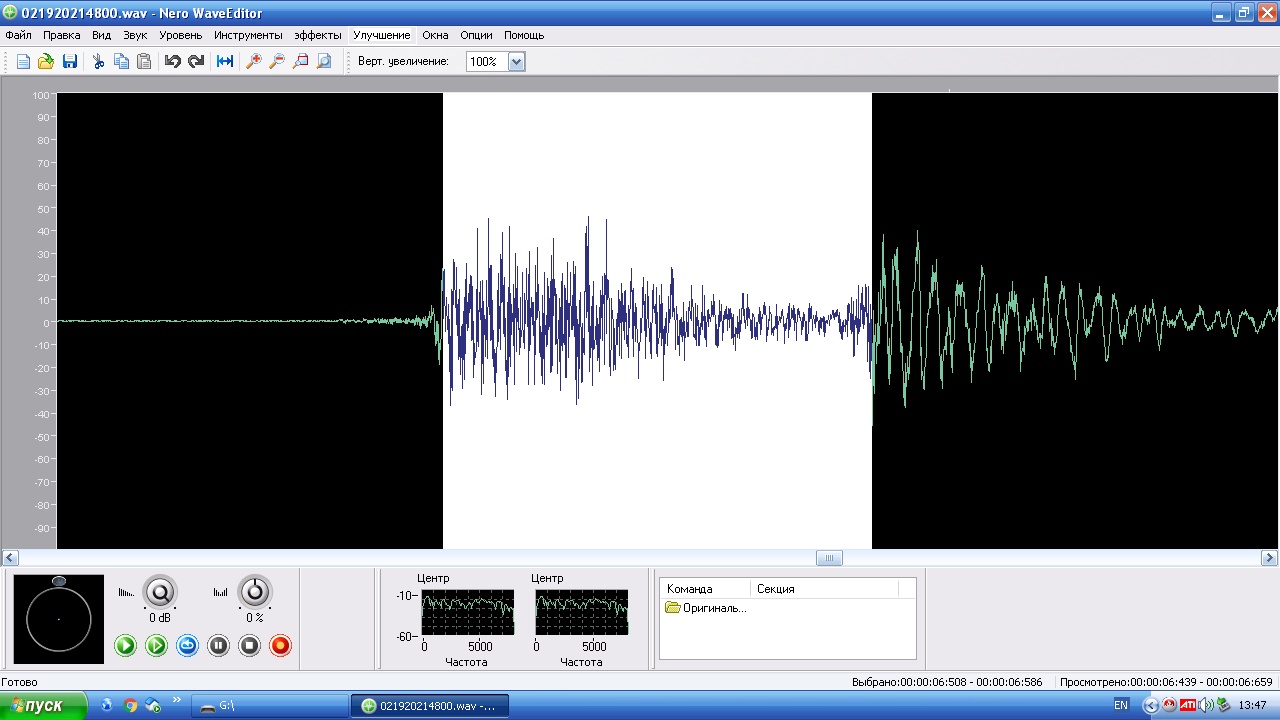
Task: Click the tray volume speaker icon
Action: [1206, 705]
